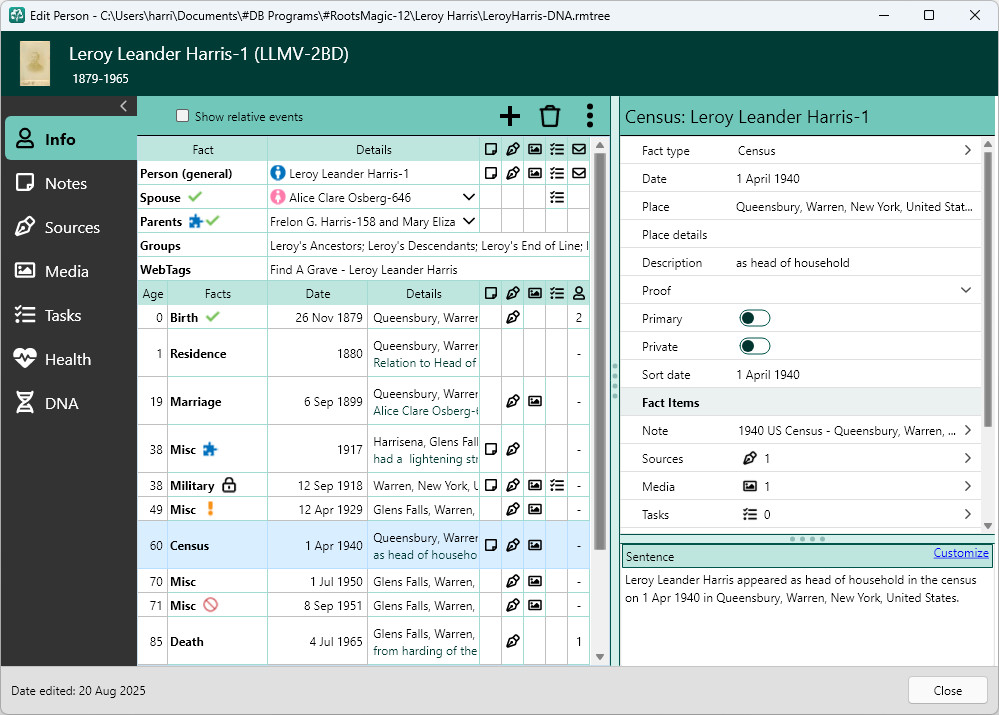Select the DNA tab

(69, 403)
